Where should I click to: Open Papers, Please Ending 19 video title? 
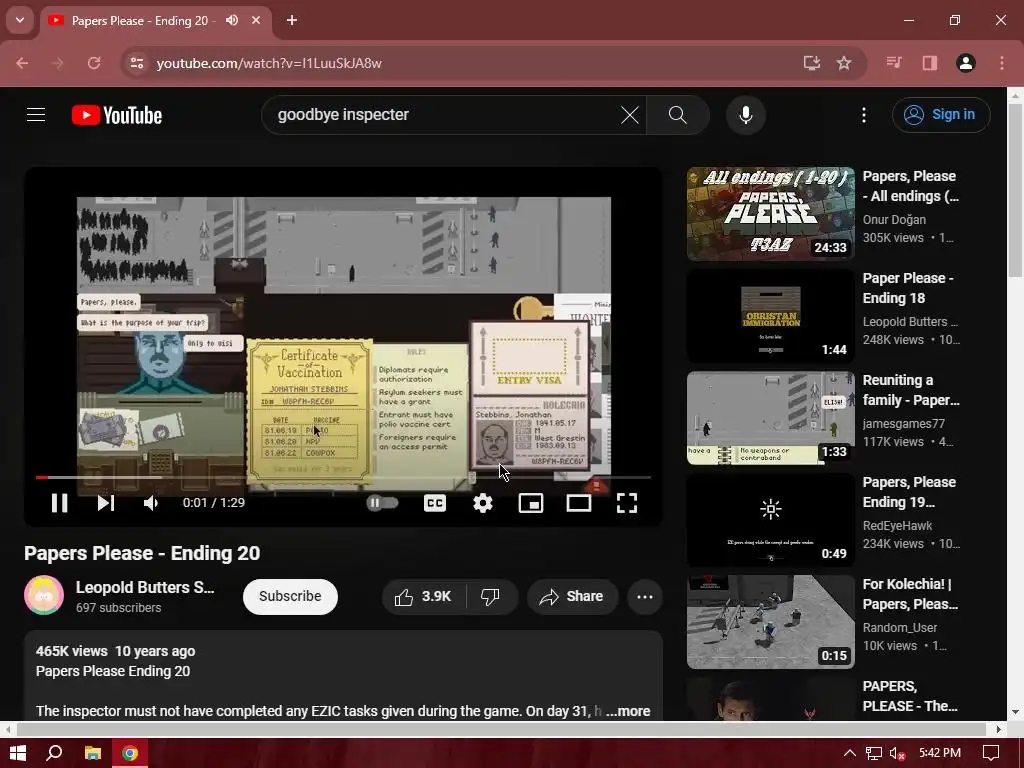[x=909, y=492]
